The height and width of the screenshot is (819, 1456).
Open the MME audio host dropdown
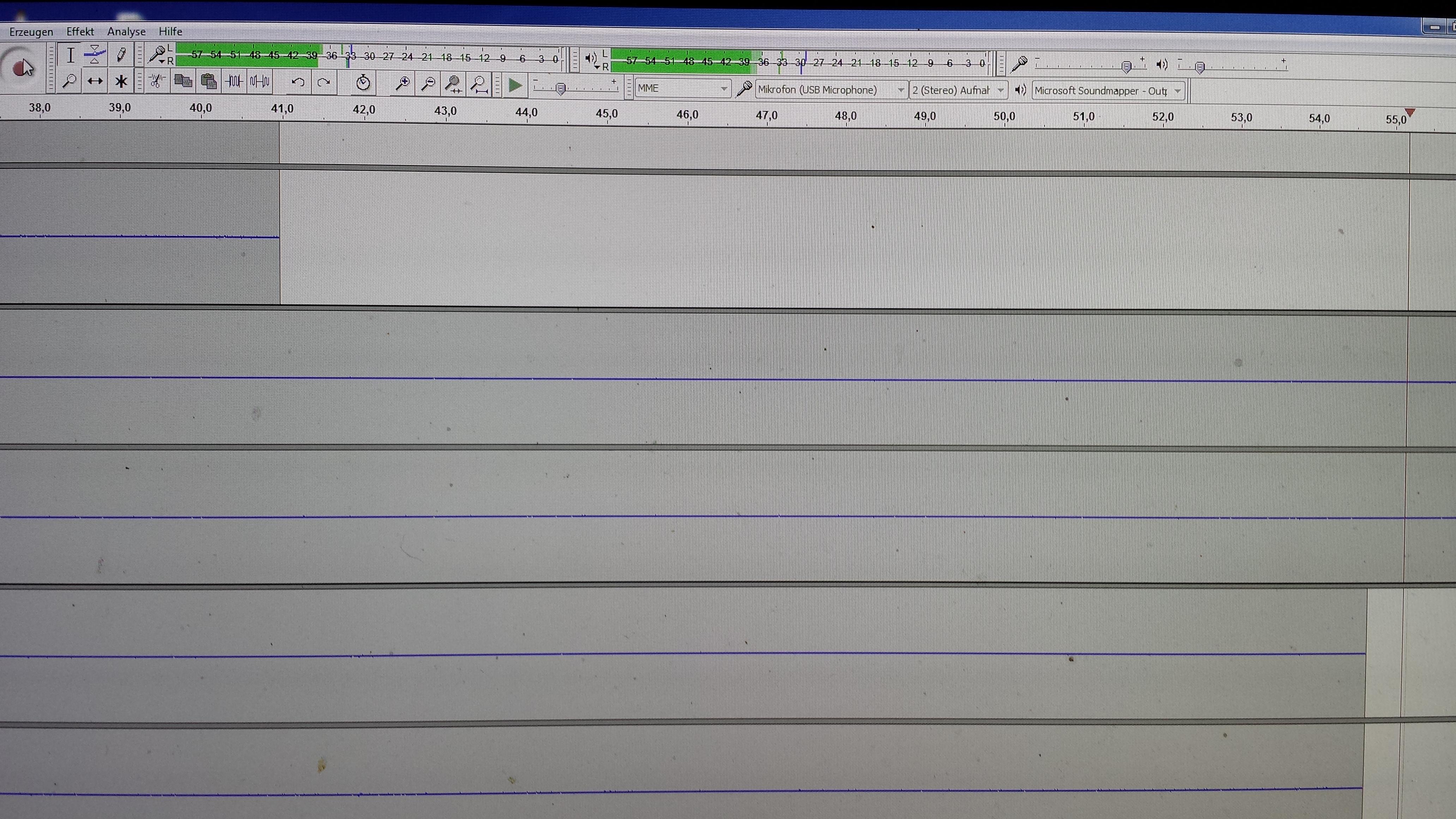682,89
